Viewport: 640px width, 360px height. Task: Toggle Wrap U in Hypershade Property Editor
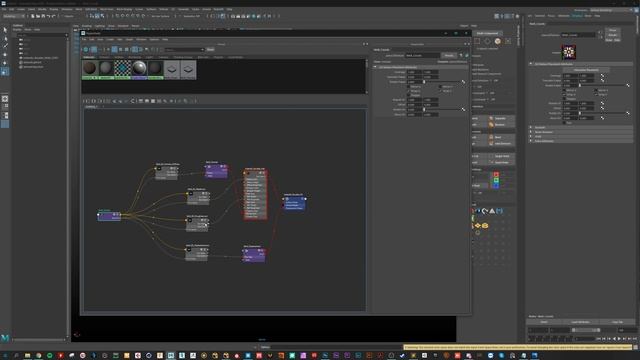tap(409, 91)
